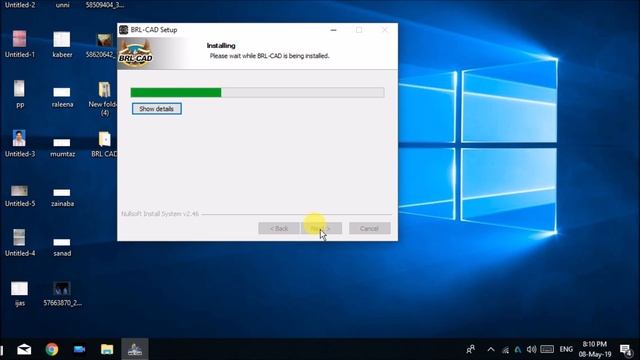The width and height of the screenshot is (640, 360).
Task: Cancel the BRL-CAD installation
Action: [369, 228]
